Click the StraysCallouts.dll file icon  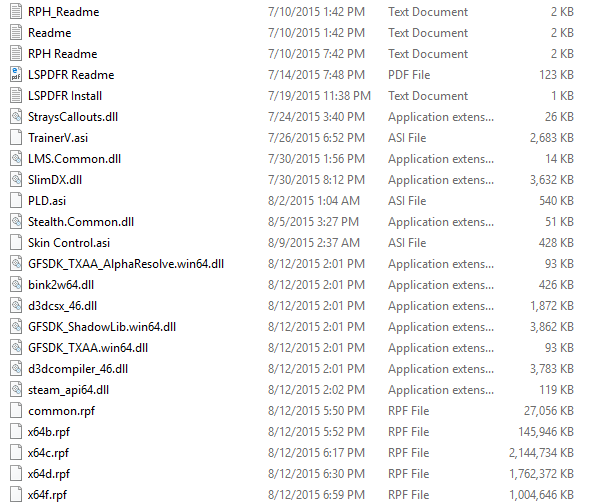tap(16, 117)
